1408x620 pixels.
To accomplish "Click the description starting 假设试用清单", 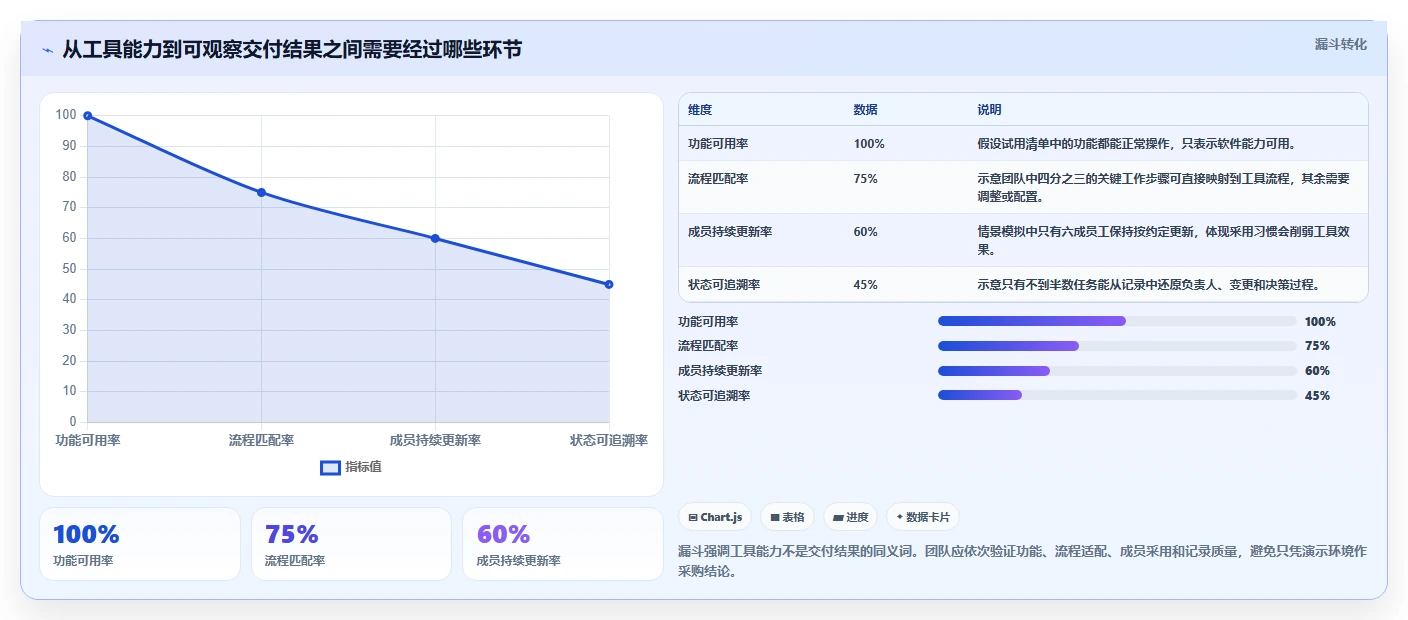I will [1137, 144].
